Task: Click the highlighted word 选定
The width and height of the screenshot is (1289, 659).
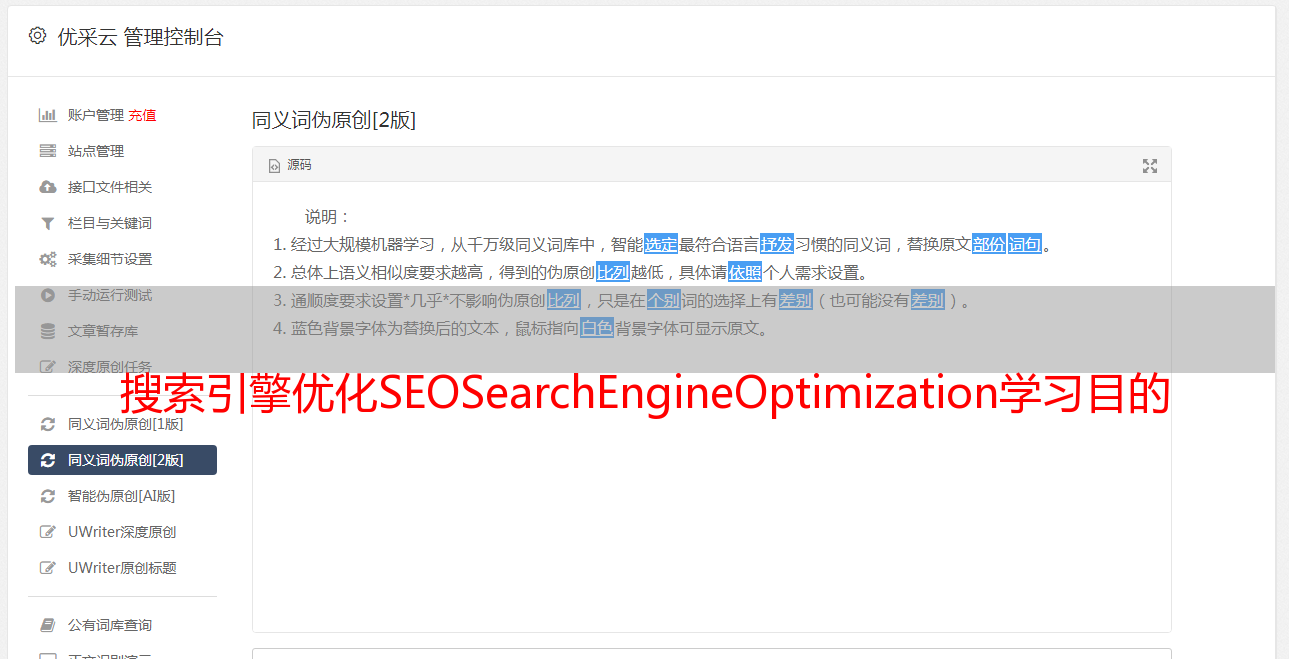Action: tap(661, 244)
